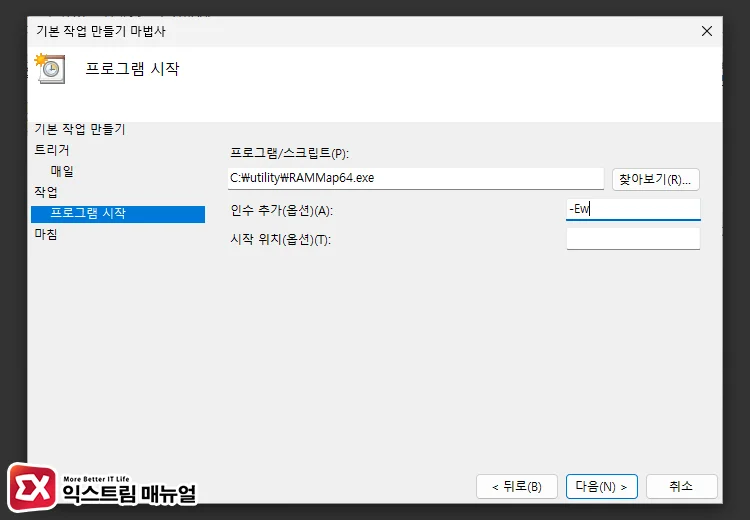750x520 pixels.
Task: Click the 프로그램 시작 header title
Action: tap(132, 69)
